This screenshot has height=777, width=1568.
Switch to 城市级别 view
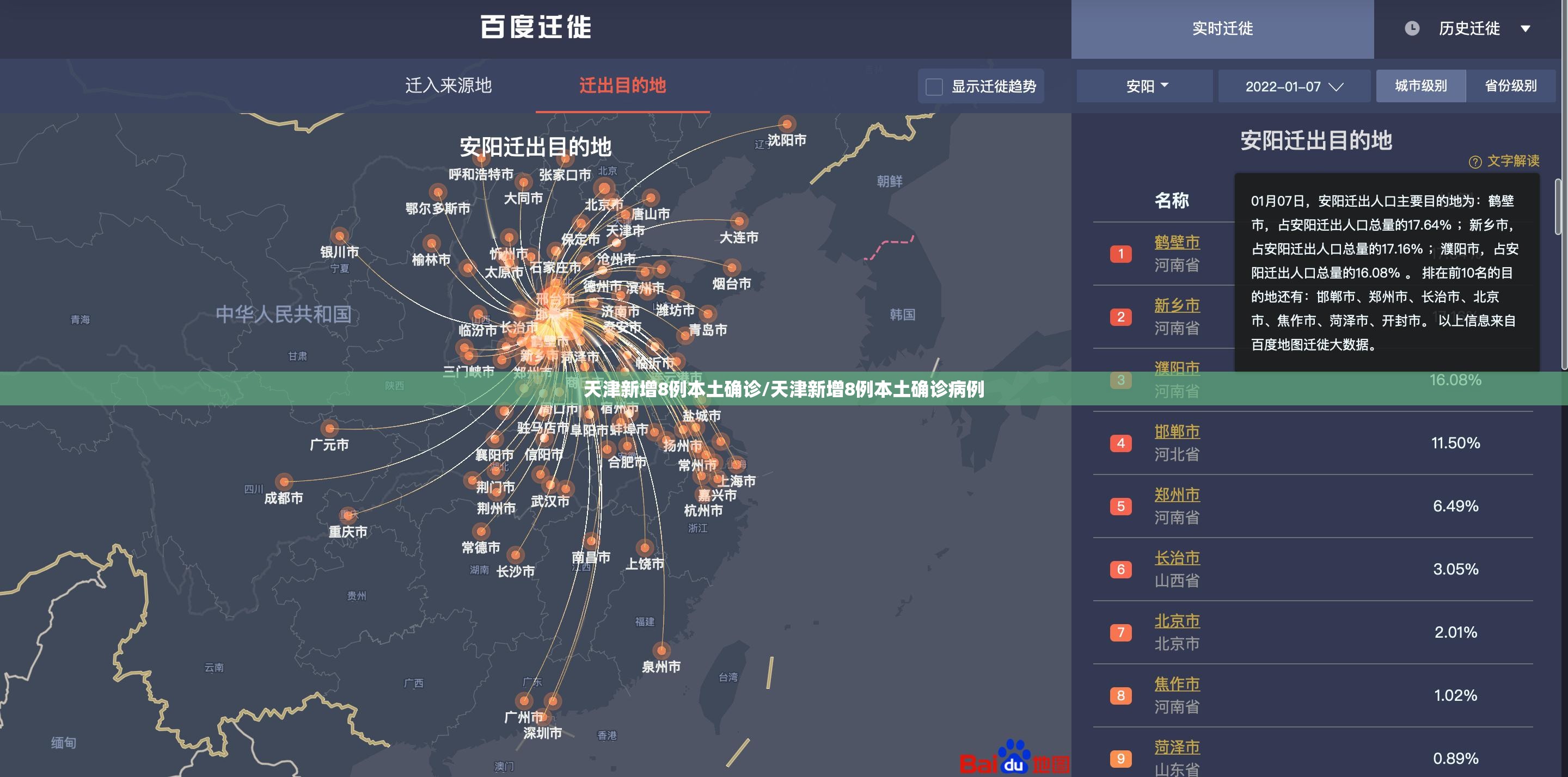pyautogui.click(x=1420, y=86)
